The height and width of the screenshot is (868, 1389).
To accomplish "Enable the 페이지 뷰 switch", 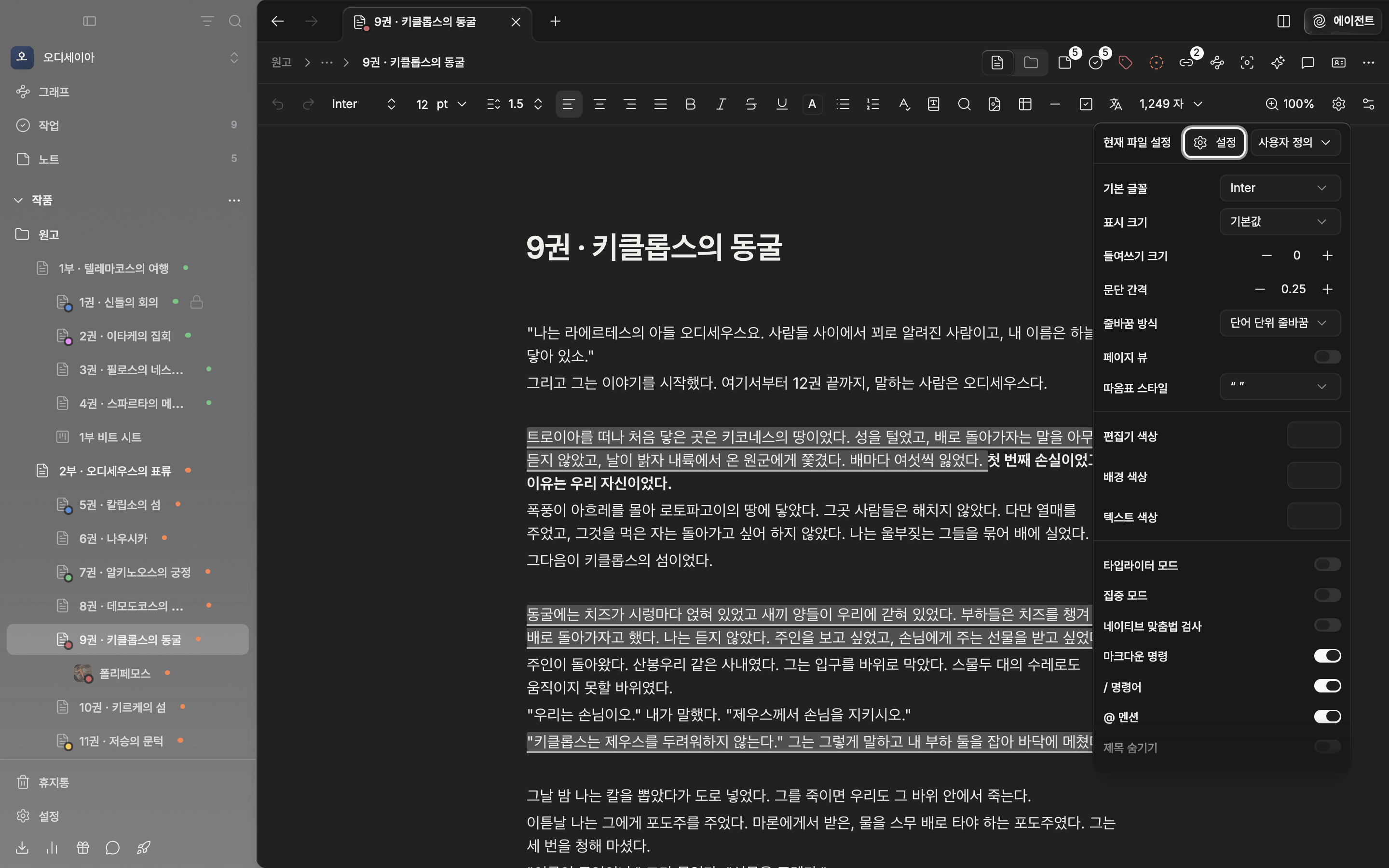I will pyautogui.click(x=1327, y=357).
